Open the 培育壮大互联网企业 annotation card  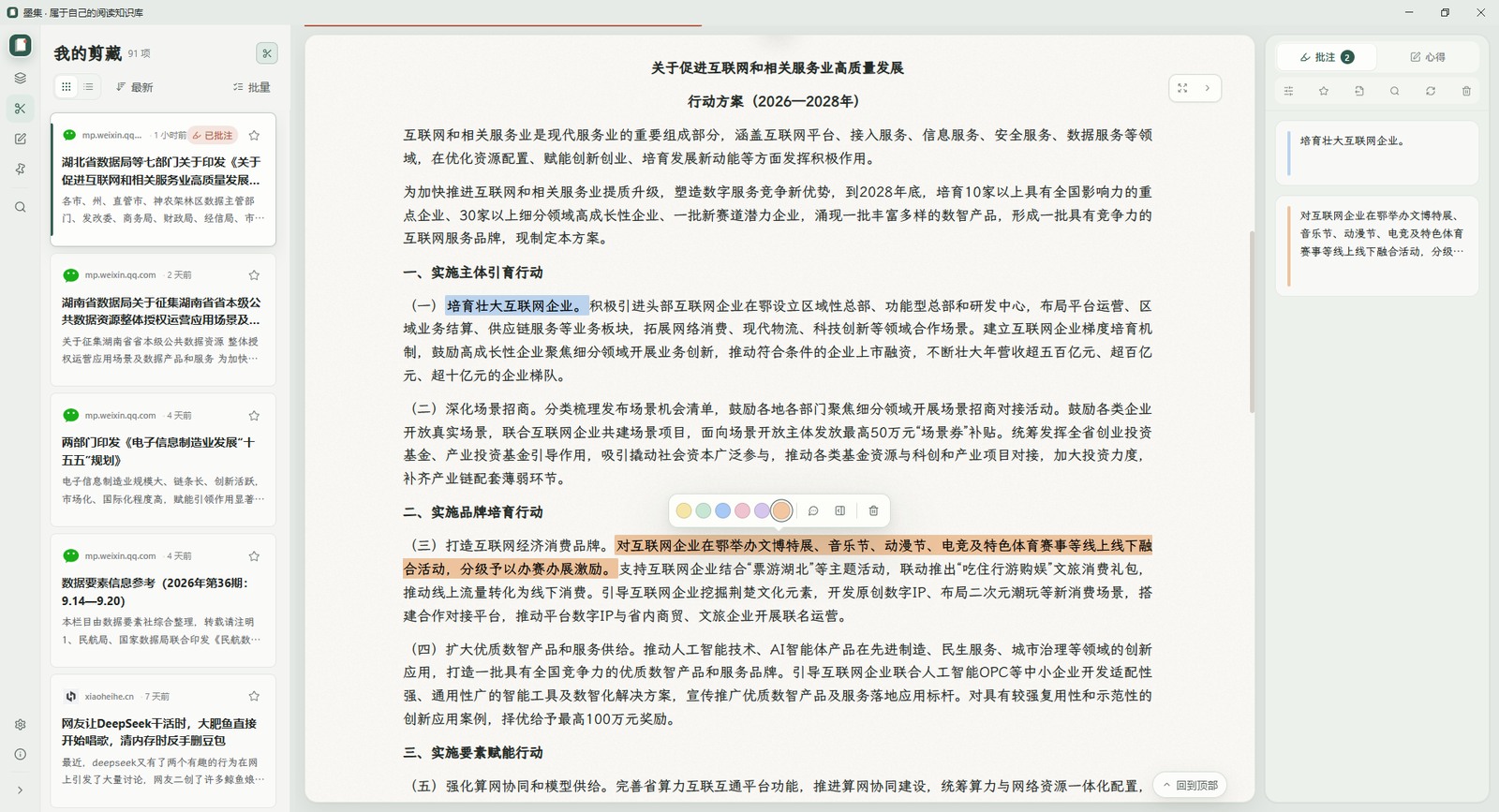(x=1377, y=153)
